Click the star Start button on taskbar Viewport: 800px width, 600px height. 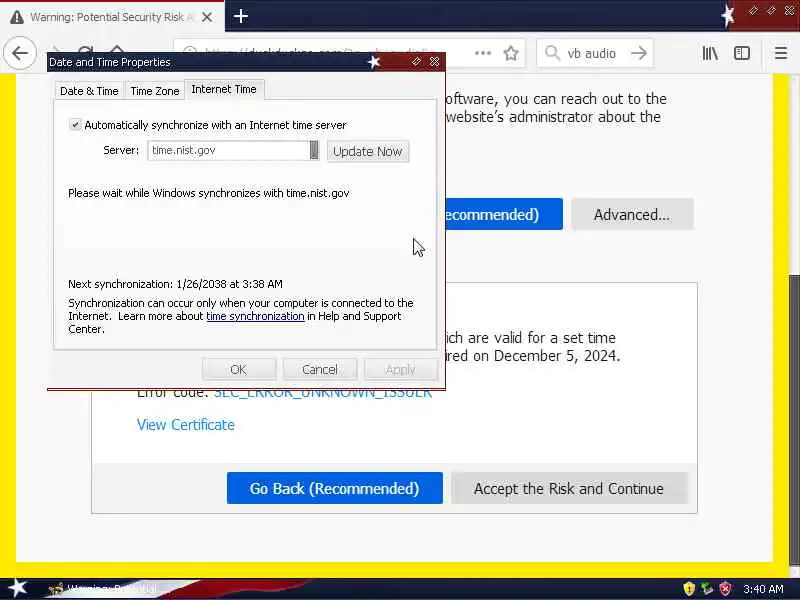(18, 589)
